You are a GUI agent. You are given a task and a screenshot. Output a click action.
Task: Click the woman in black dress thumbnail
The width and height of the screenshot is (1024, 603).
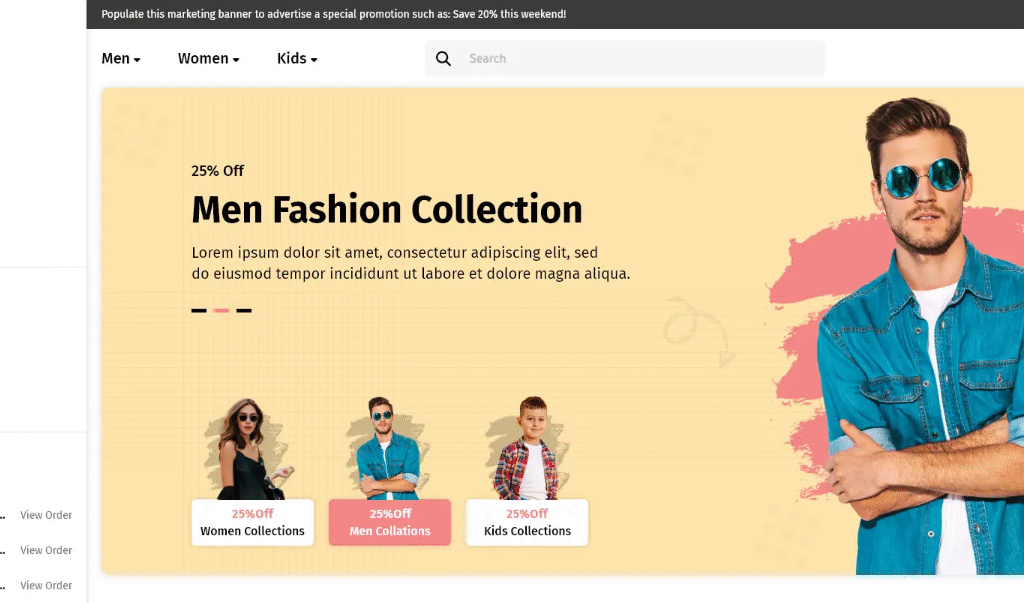[x=247, y=449]
